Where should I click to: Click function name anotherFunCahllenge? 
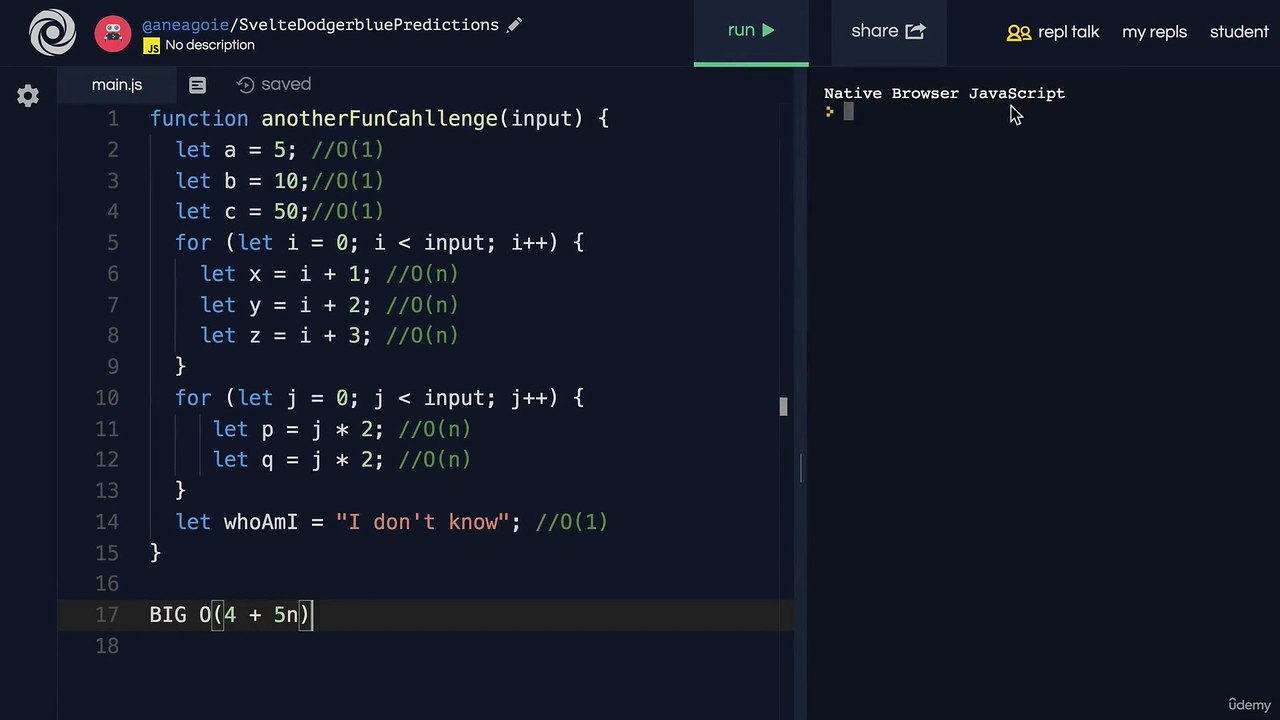click(x=379, y=119)
